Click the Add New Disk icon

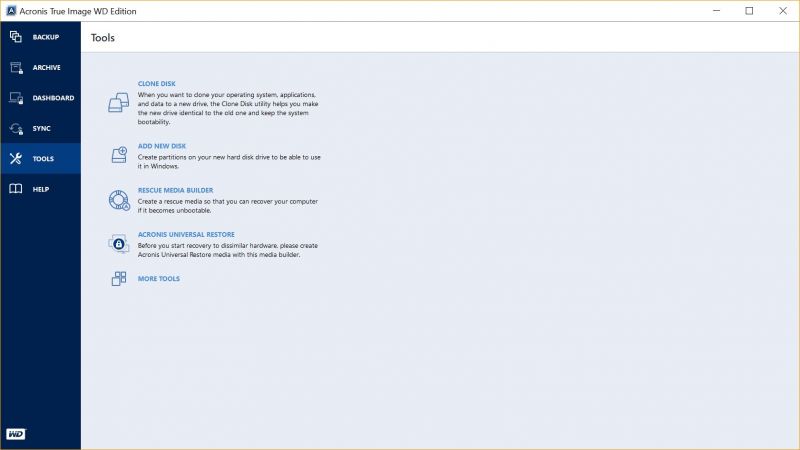[x=119, y=155]
